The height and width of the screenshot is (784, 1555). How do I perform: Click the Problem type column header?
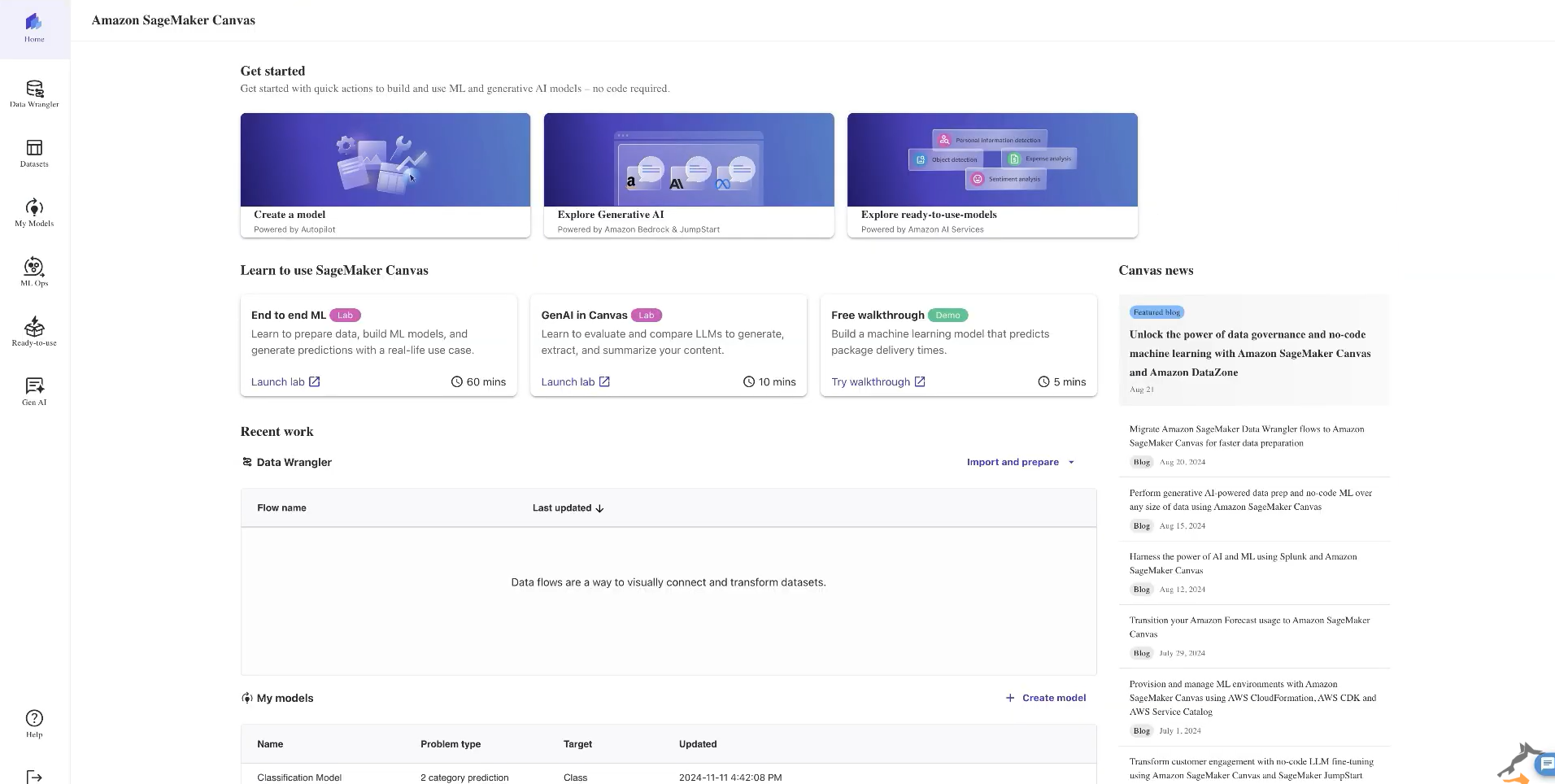point(451,744)
